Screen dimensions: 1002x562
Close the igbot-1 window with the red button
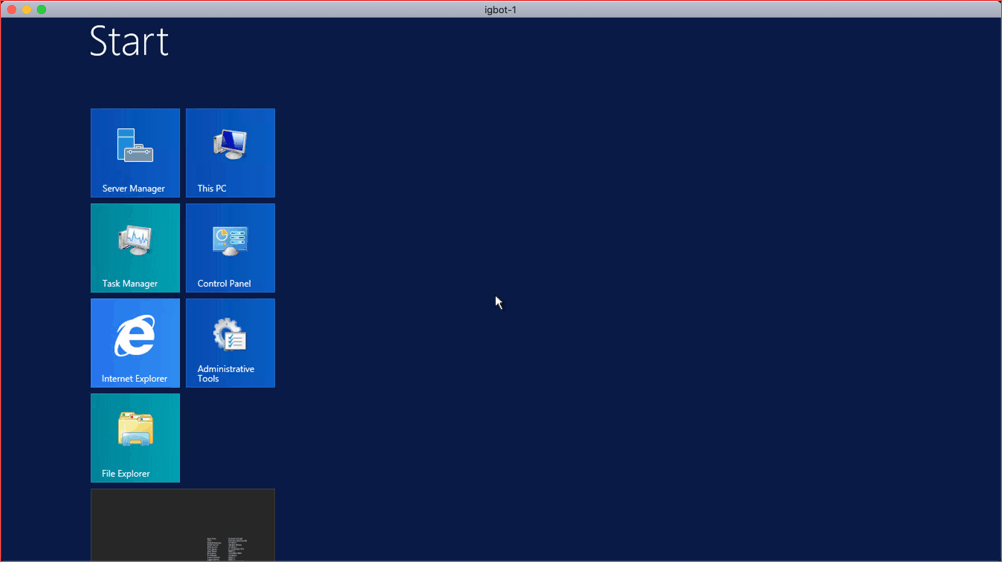tap(12, 10)
